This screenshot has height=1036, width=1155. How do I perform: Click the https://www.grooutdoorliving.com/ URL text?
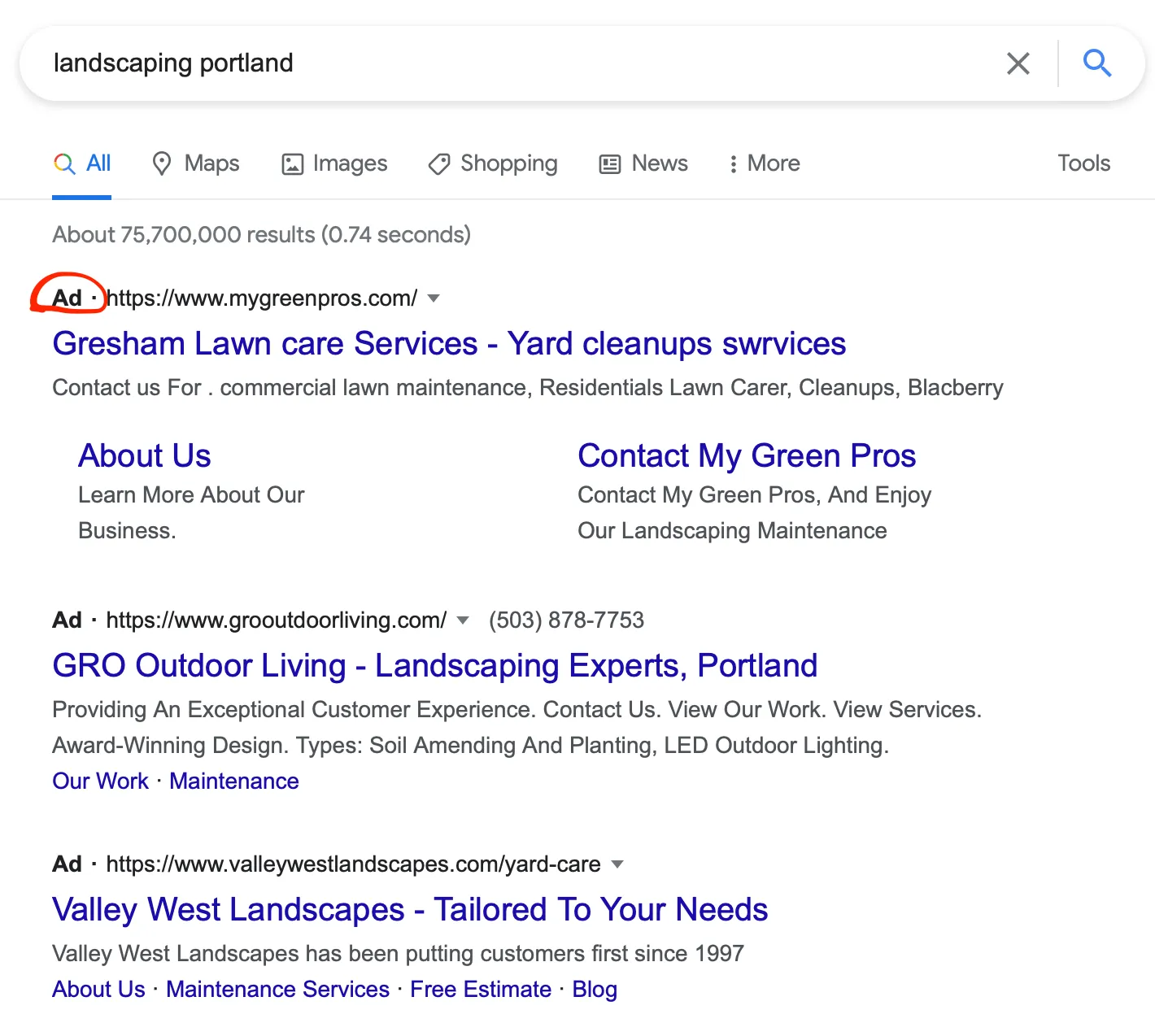tap(277, 620)
